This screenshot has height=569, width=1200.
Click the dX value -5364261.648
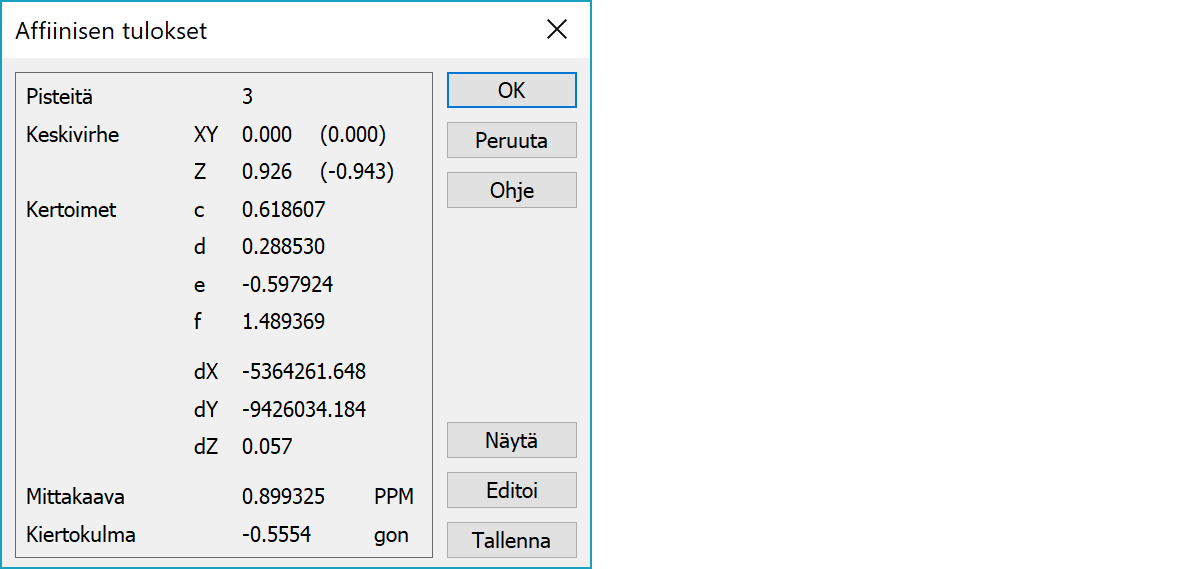[x=304, y=372]
